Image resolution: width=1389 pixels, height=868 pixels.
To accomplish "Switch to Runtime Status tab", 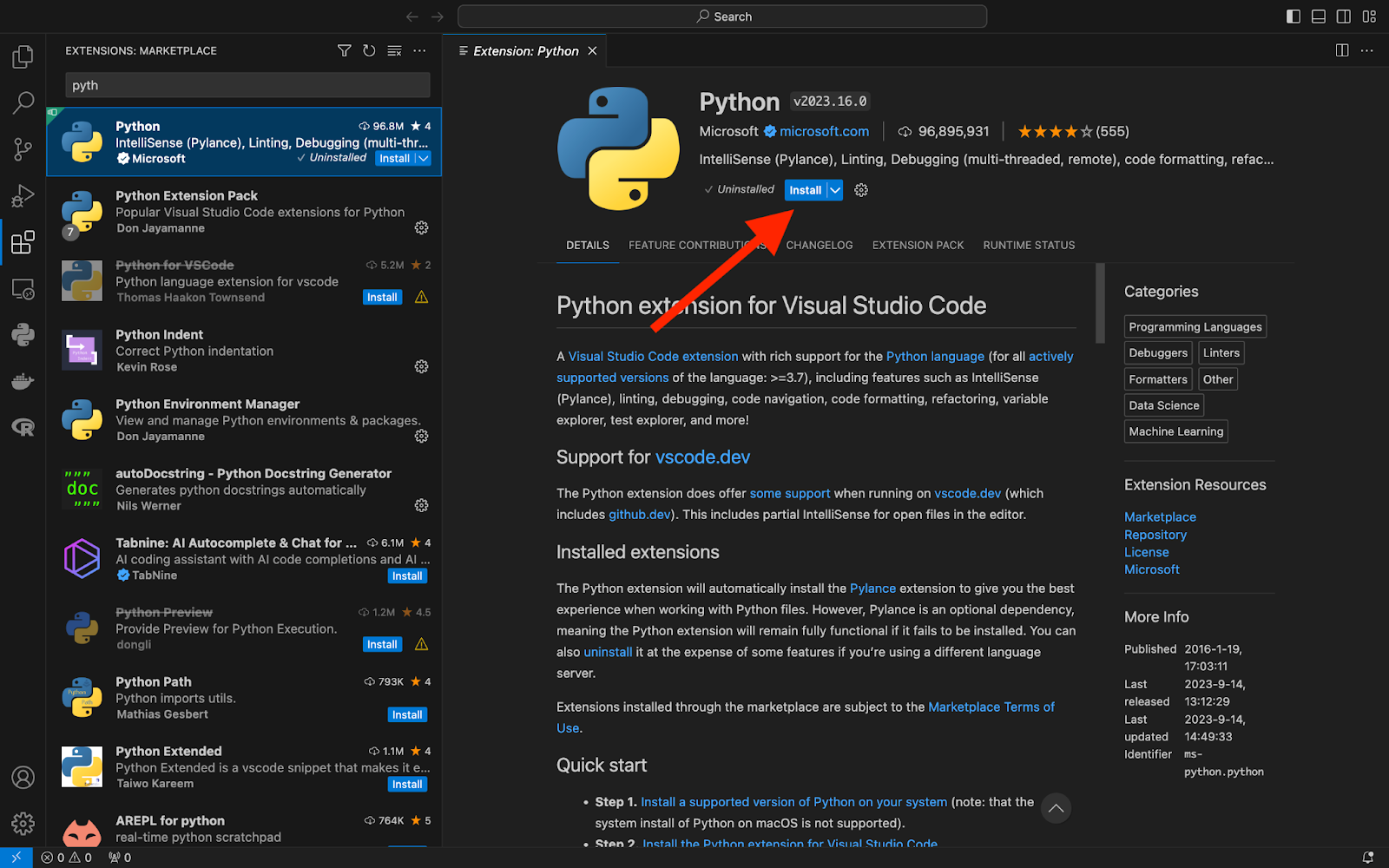I will 1029,246.
